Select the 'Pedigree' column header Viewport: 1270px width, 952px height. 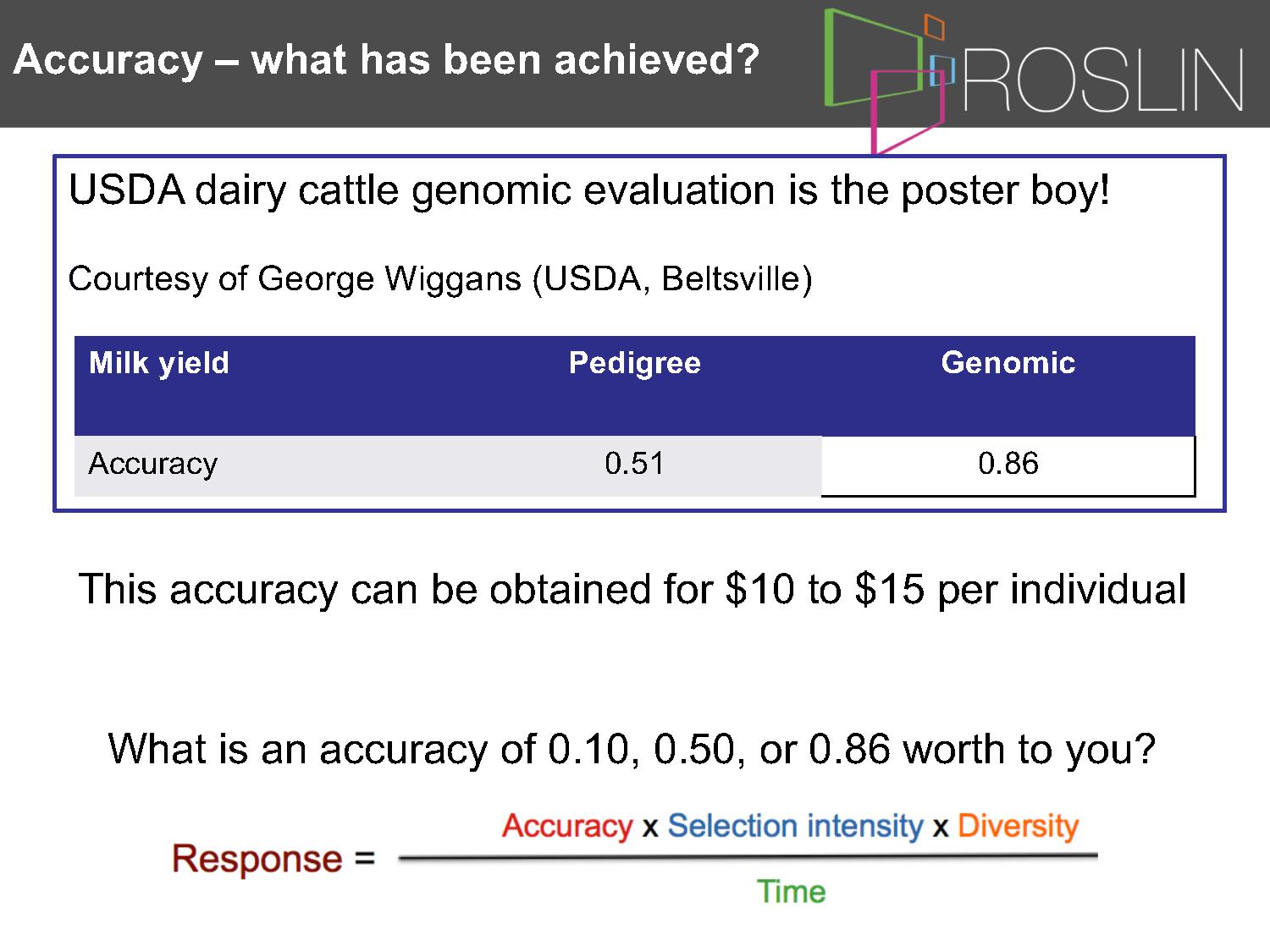(x=635, y=363)
